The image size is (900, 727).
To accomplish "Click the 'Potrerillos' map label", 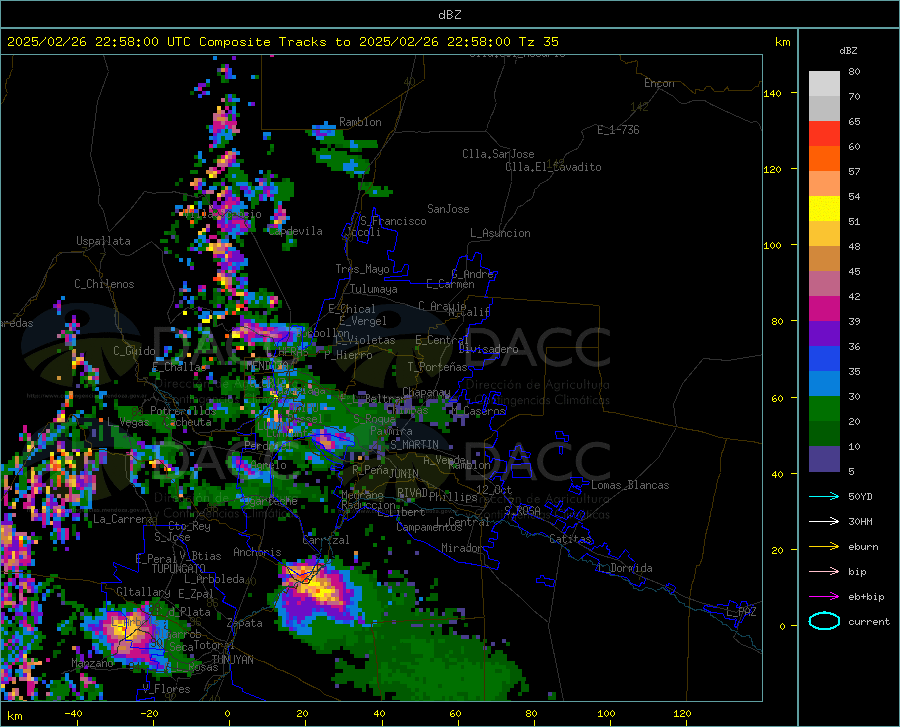I will pos(183,411).
